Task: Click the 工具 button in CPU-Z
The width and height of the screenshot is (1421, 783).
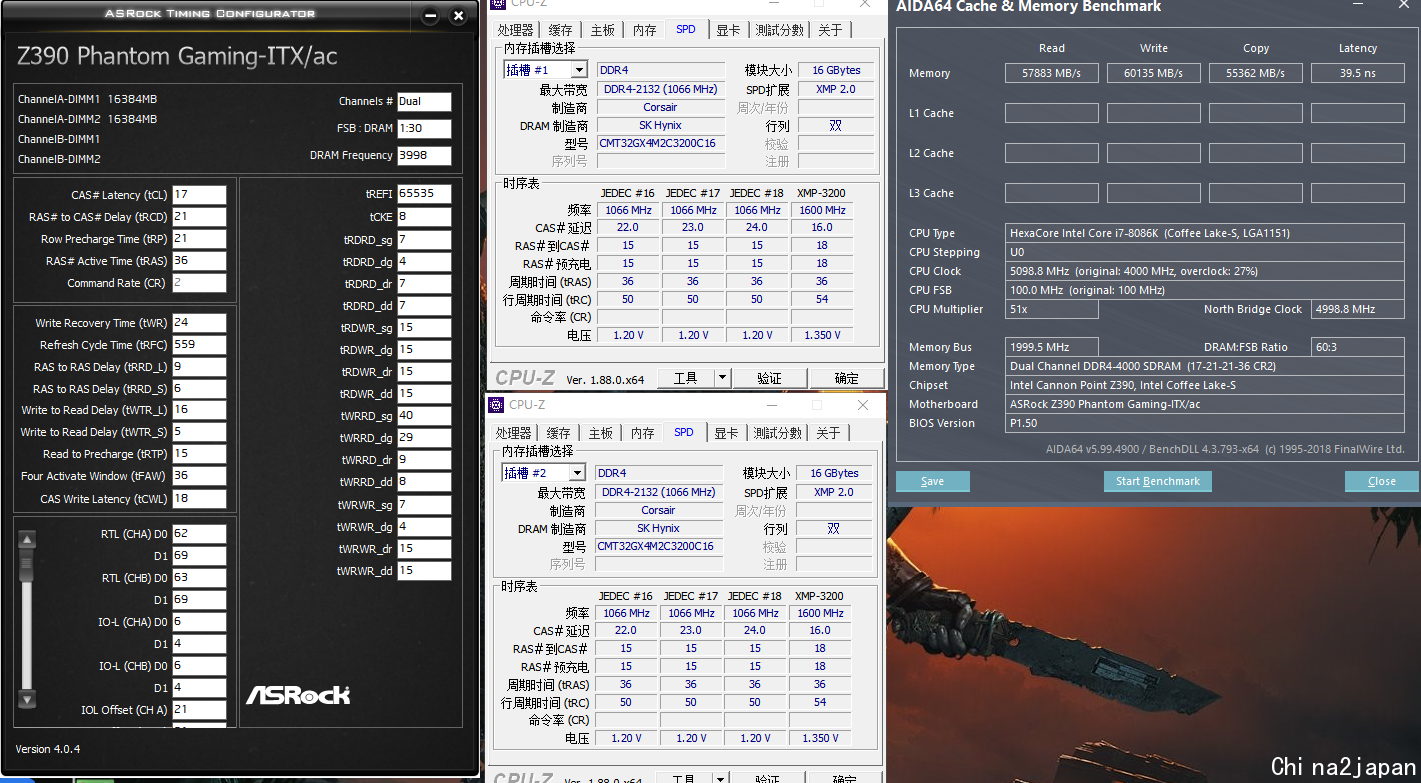Action: click(686, 378)
